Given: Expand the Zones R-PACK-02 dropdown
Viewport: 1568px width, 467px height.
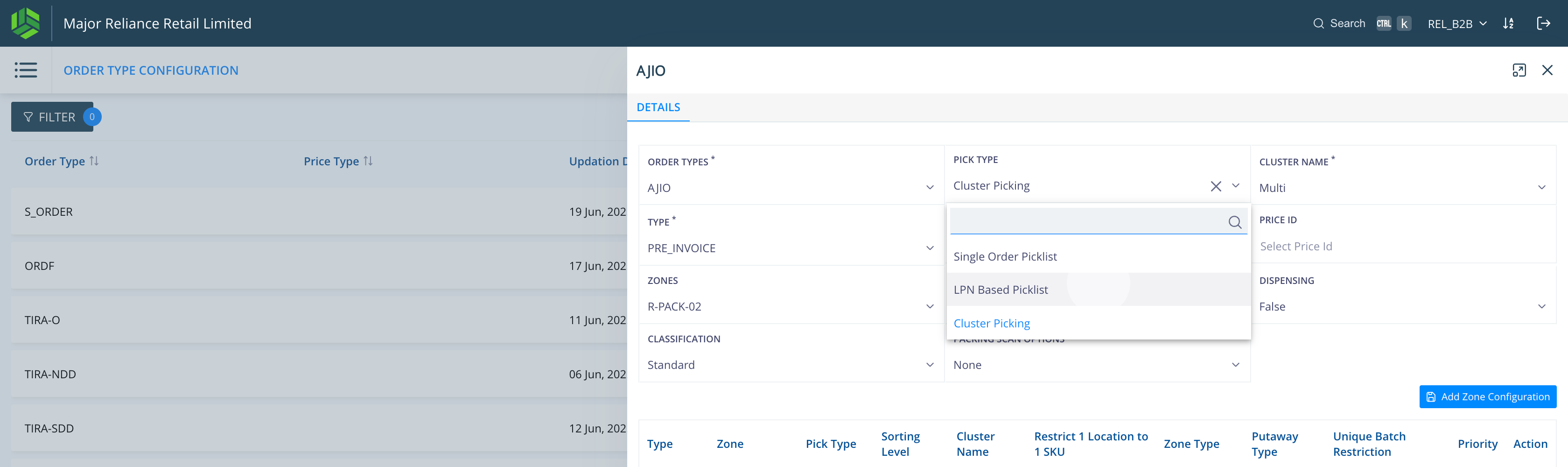Looking at the screenshot, I should coord(930,306).
